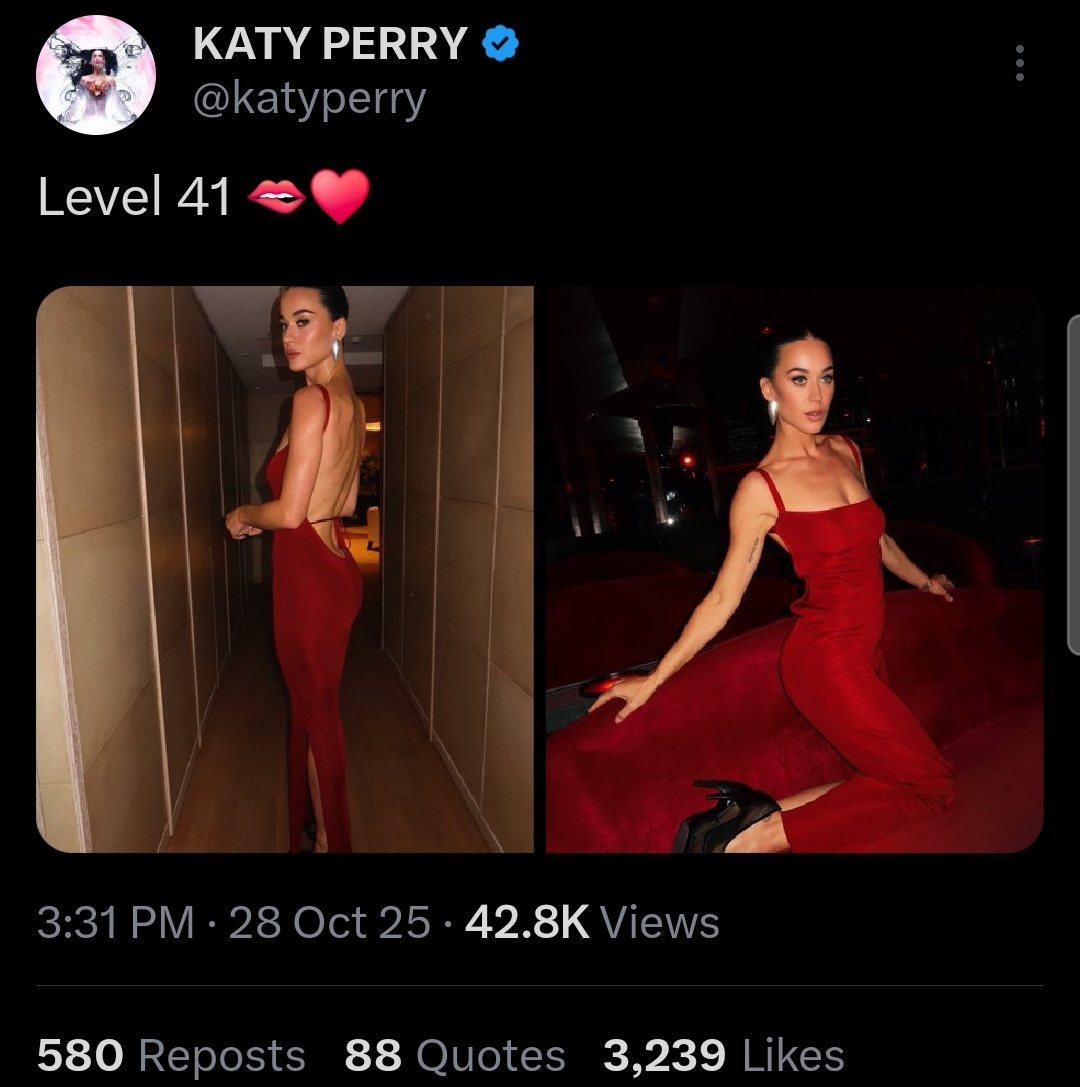The width and height of the screenshot is (1080, 1087).
Task: Open the profile avatar picture
Action: click(x=96, y=74)
